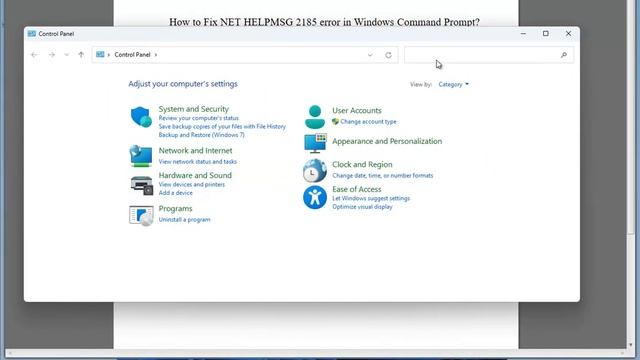640x360 pixels.
Task: Click the Back arrow in Control Panel
Action: (34, 55)
